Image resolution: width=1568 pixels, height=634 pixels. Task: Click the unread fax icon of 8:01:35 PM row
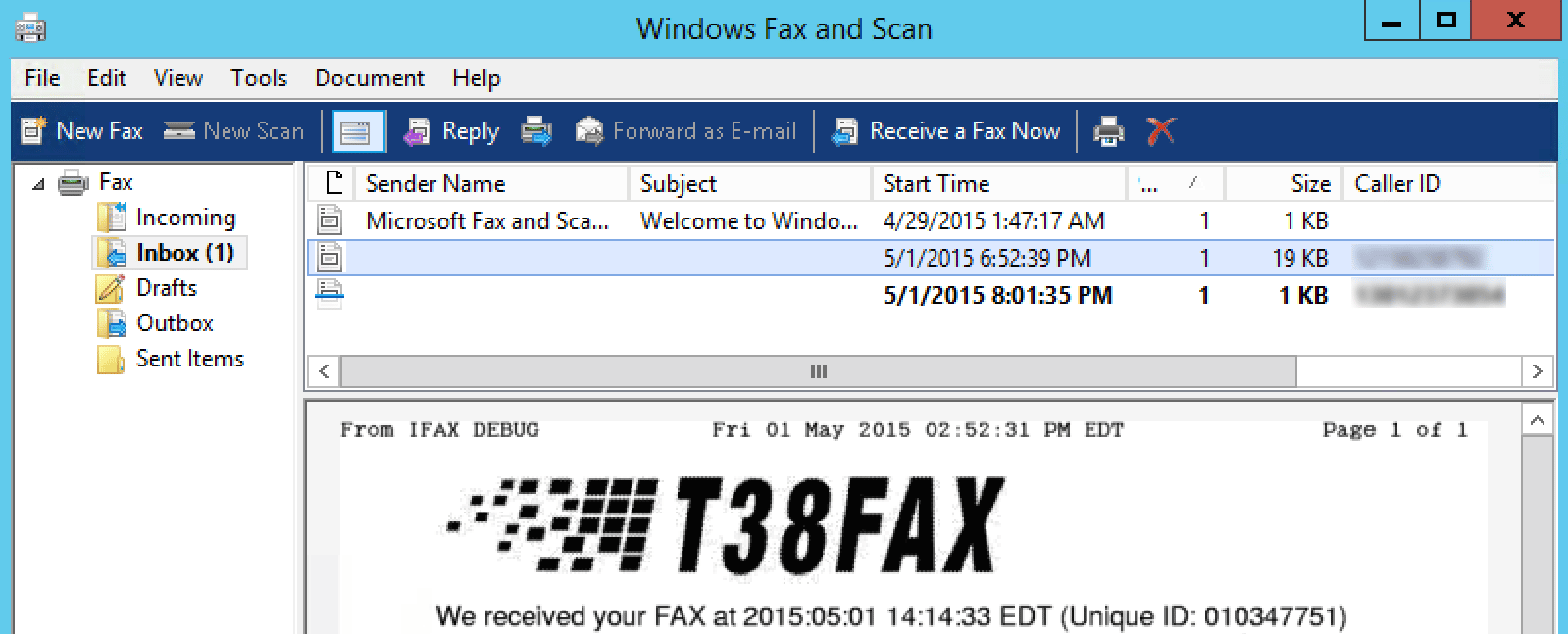coord(329,294)
